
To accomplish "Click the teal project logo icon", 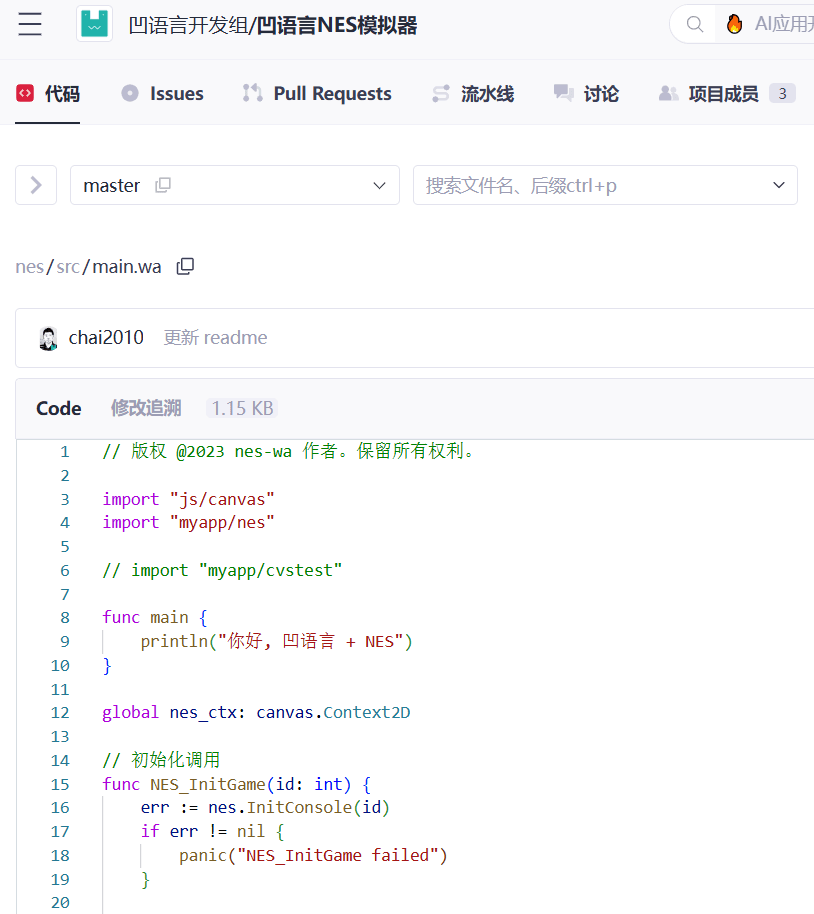I will pyautogui.click(x=95, y=25).
